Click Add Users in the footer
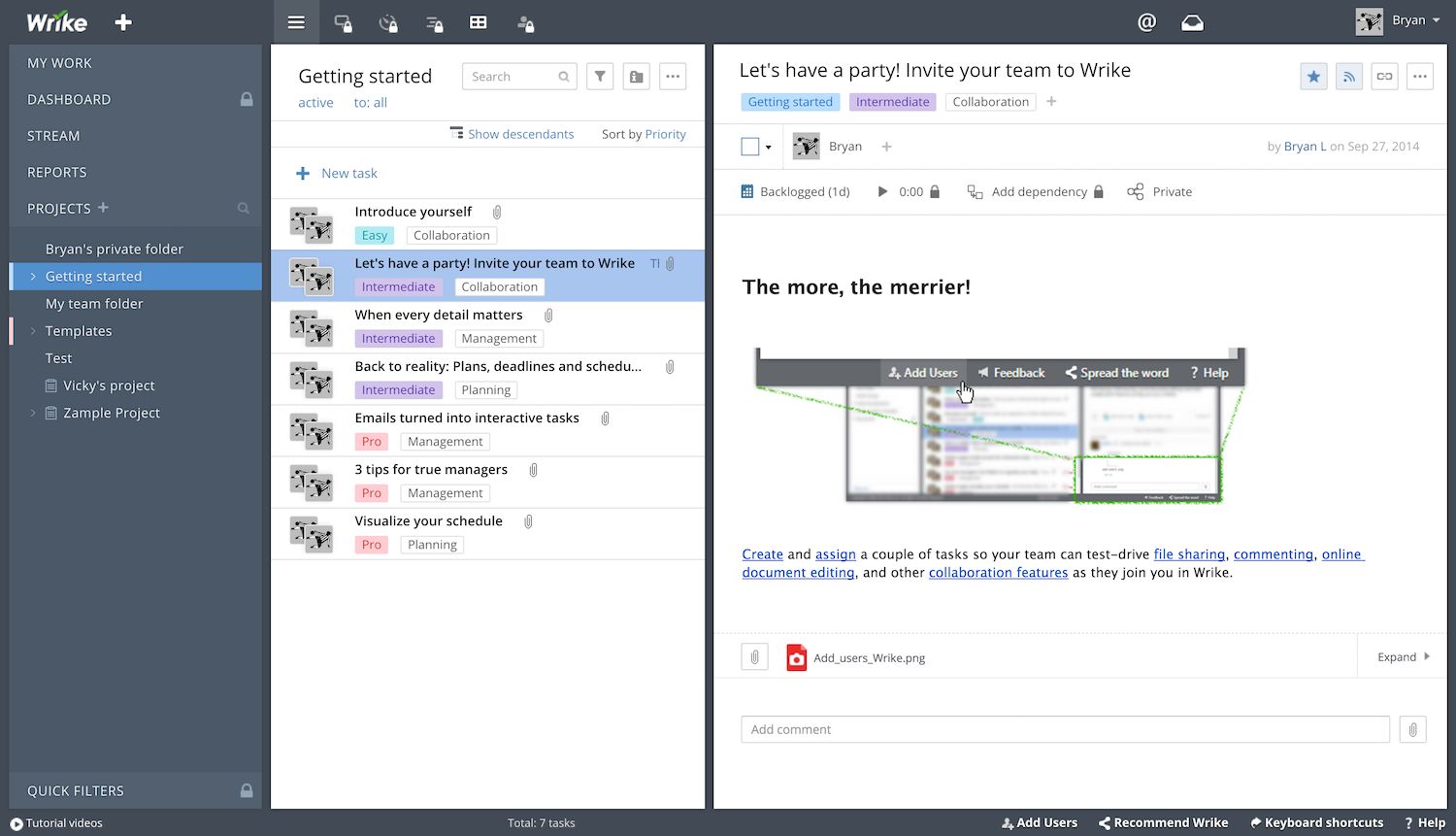This screenshot has width=1456, height=836. 1040,822
